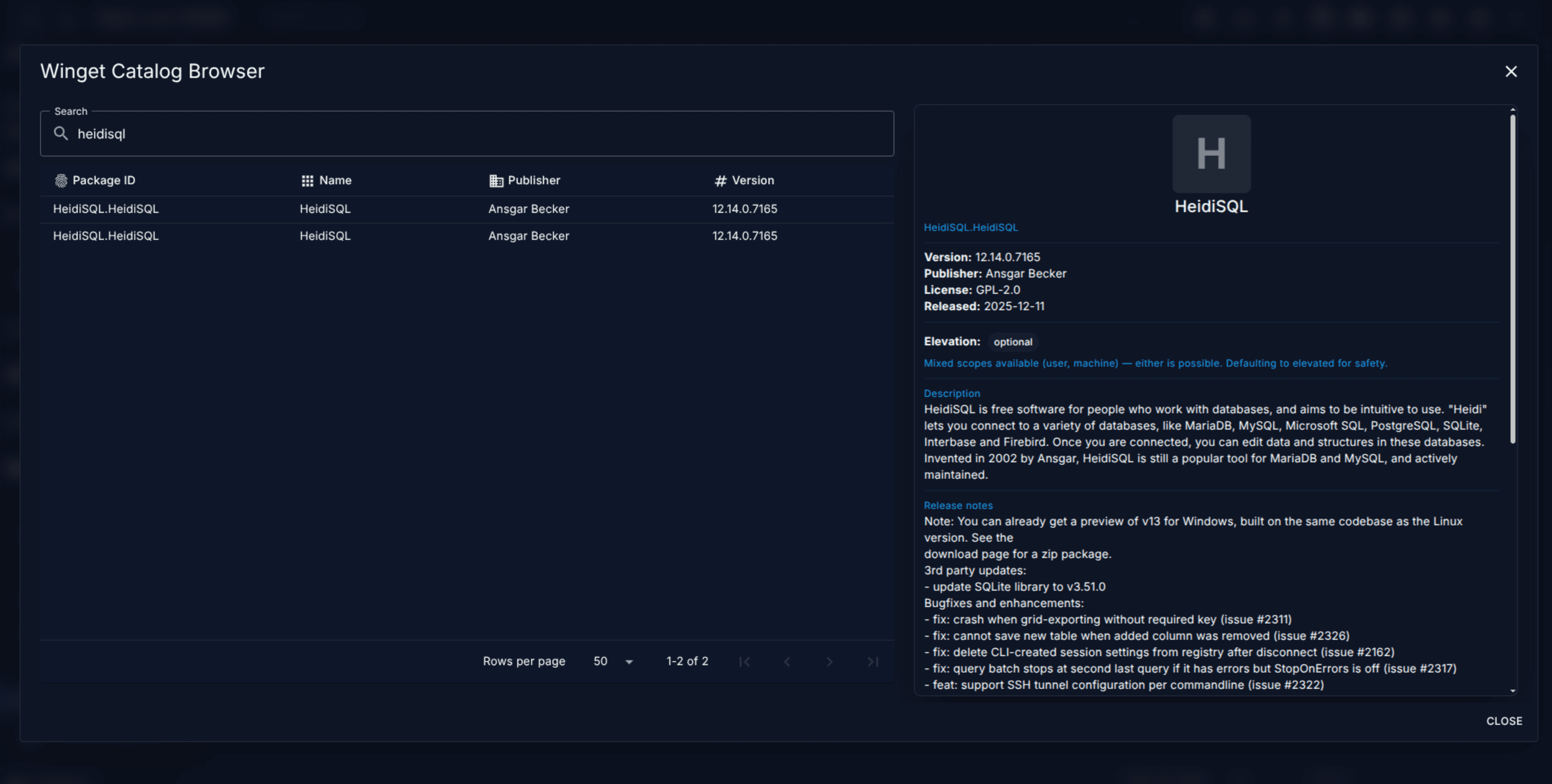Viewport: 1552px width, 784px height.
Task: Click the Release notes section heading
Action: click(x=958, y=505)
